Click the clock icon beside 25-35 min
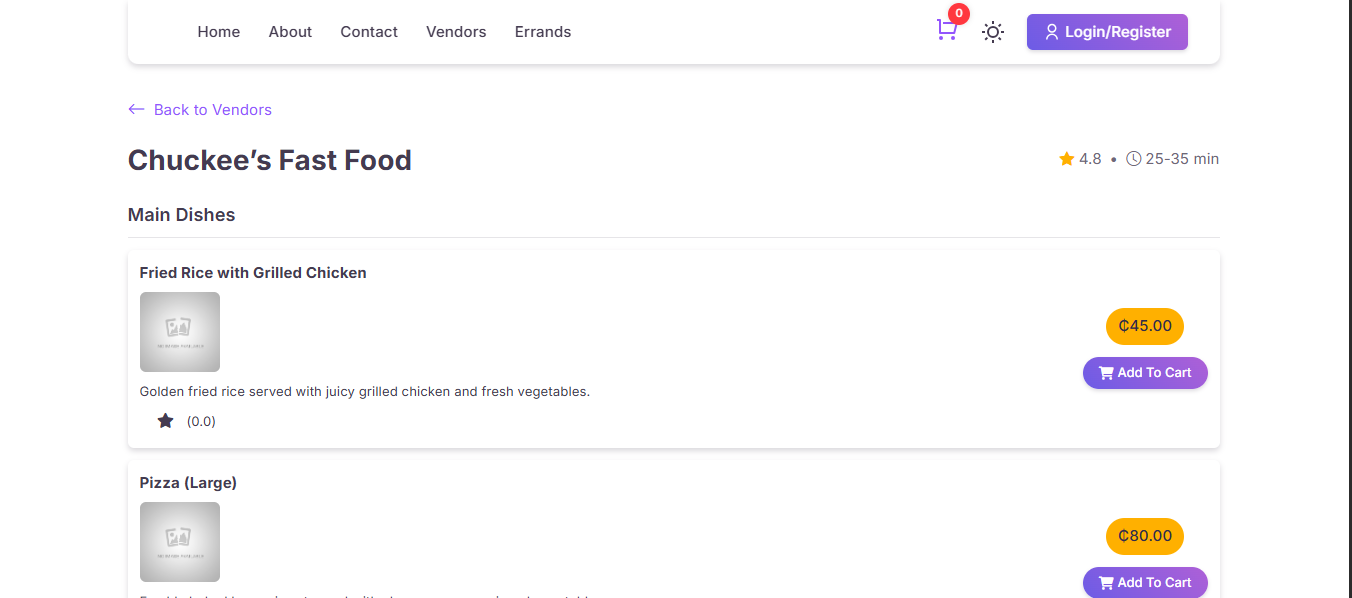The width and height of the screenshot is (1352, 598). coord(1133,159)
